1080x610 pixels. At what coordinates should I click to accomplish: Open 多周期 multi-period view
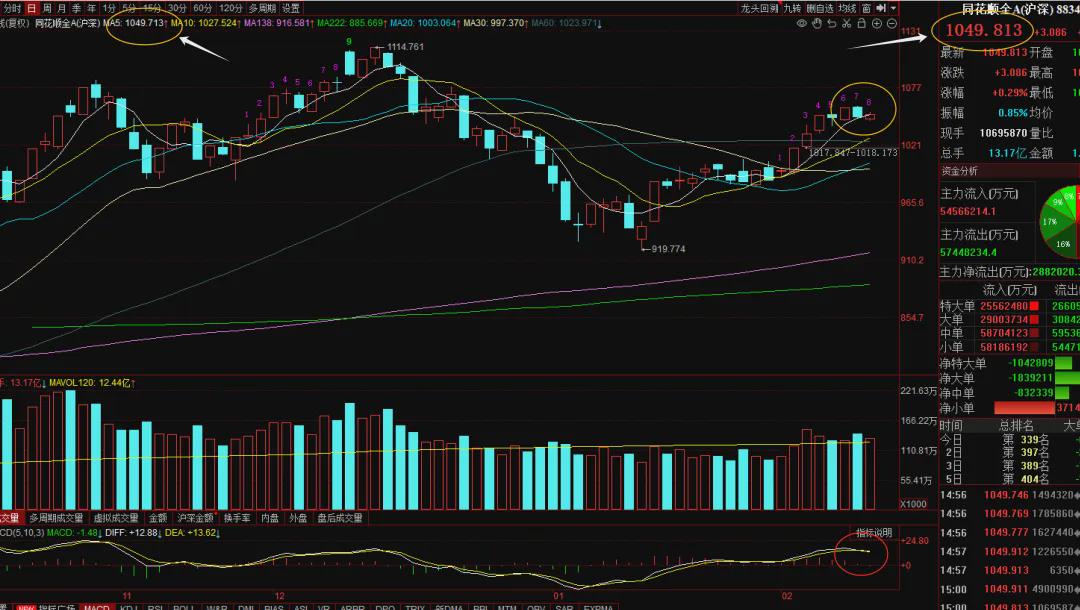[x=262, y=8]
